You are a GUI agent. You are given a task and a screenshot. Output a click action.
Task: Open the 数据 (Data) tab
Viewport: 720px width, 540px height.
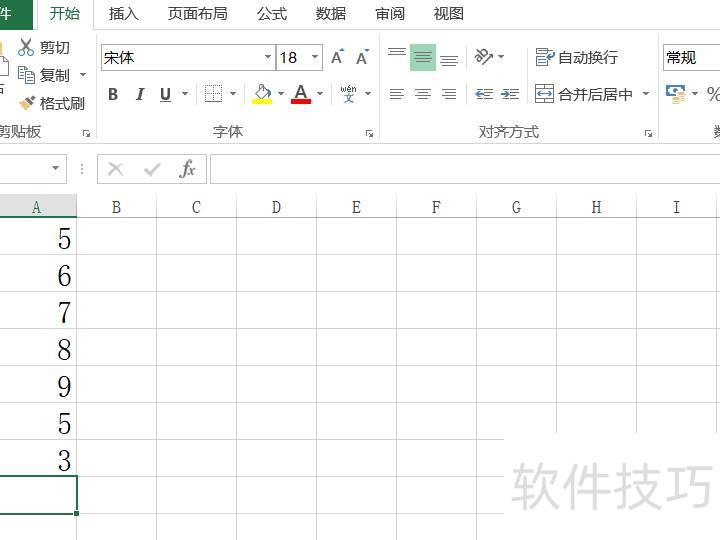331,14
